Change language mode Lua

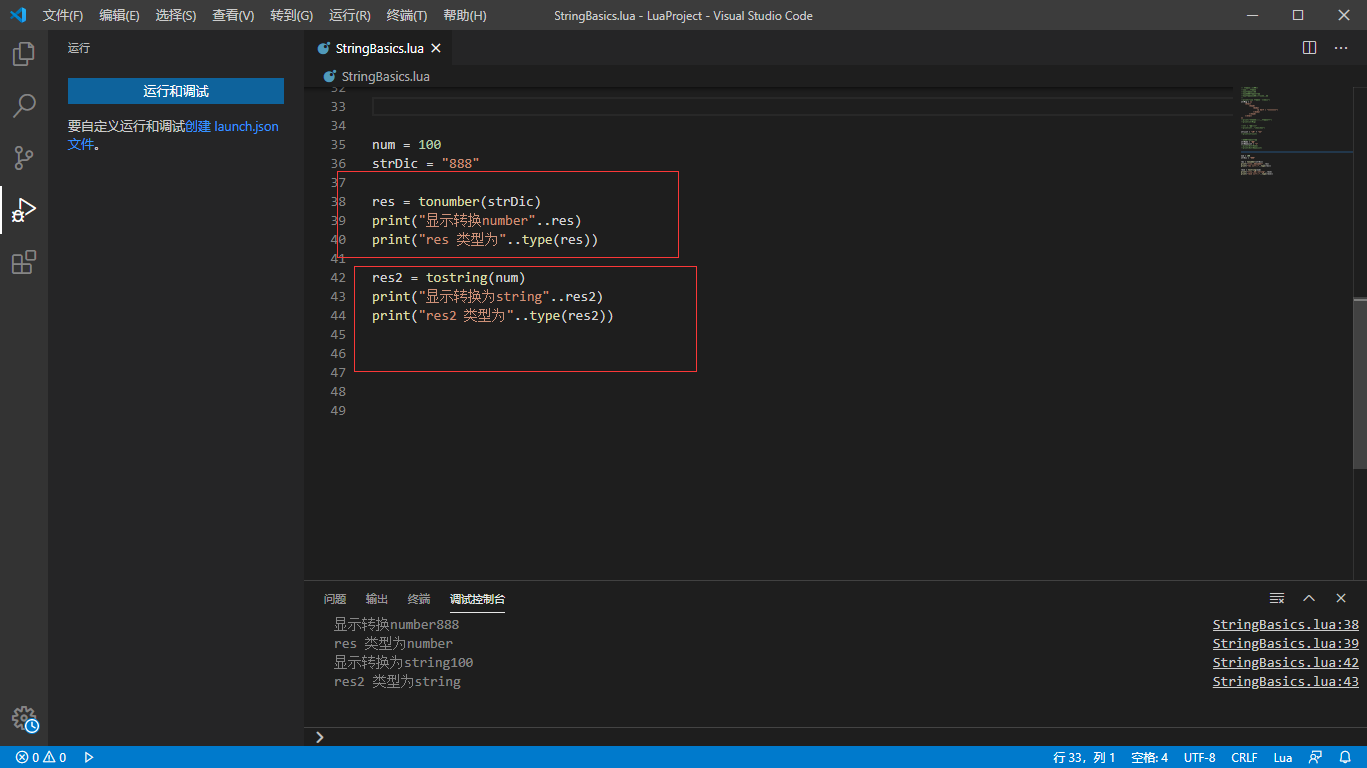(1283, 757)
